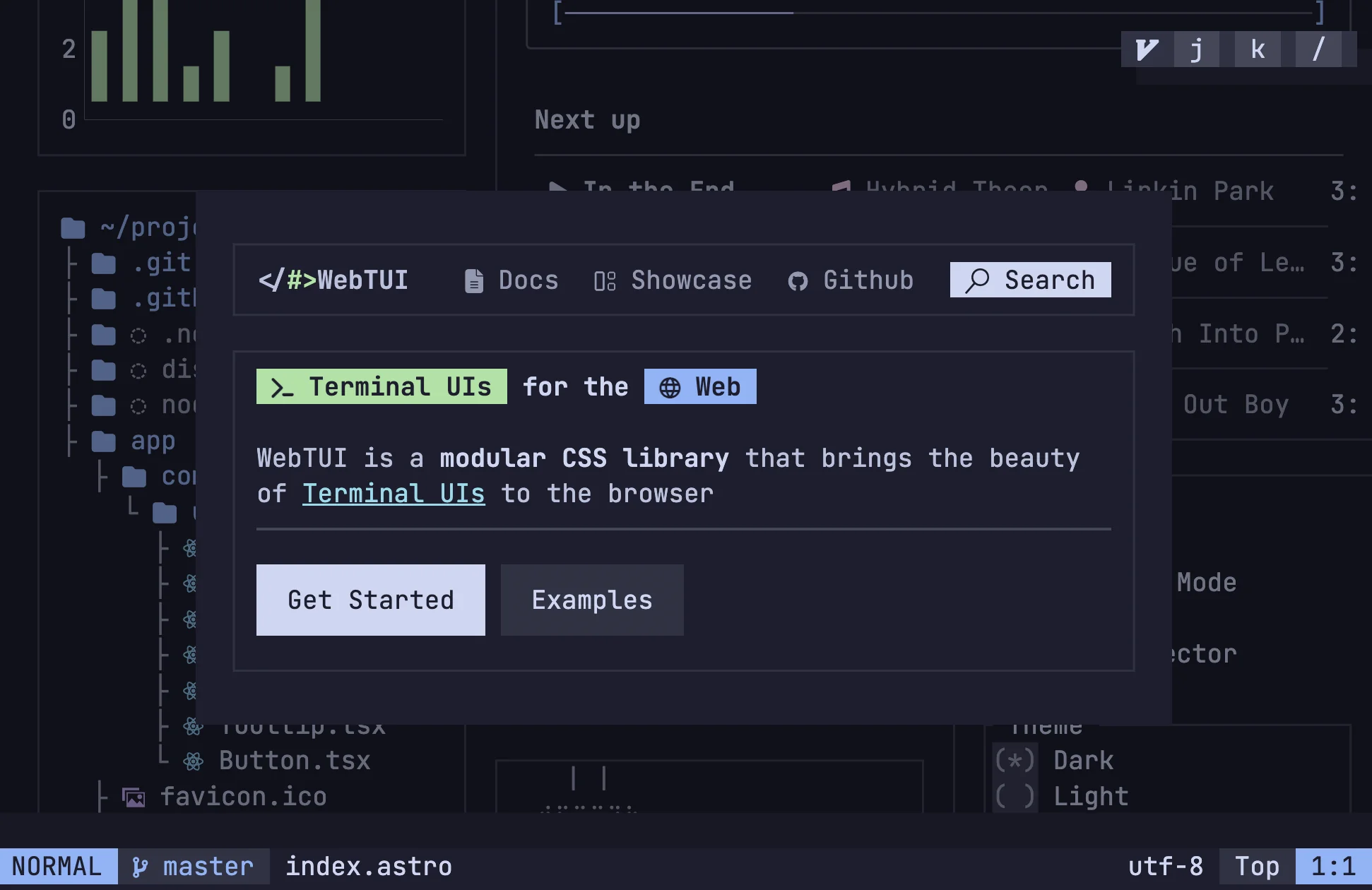
Task: Expand the app folder in tree
Action: [x=134, y=441]
